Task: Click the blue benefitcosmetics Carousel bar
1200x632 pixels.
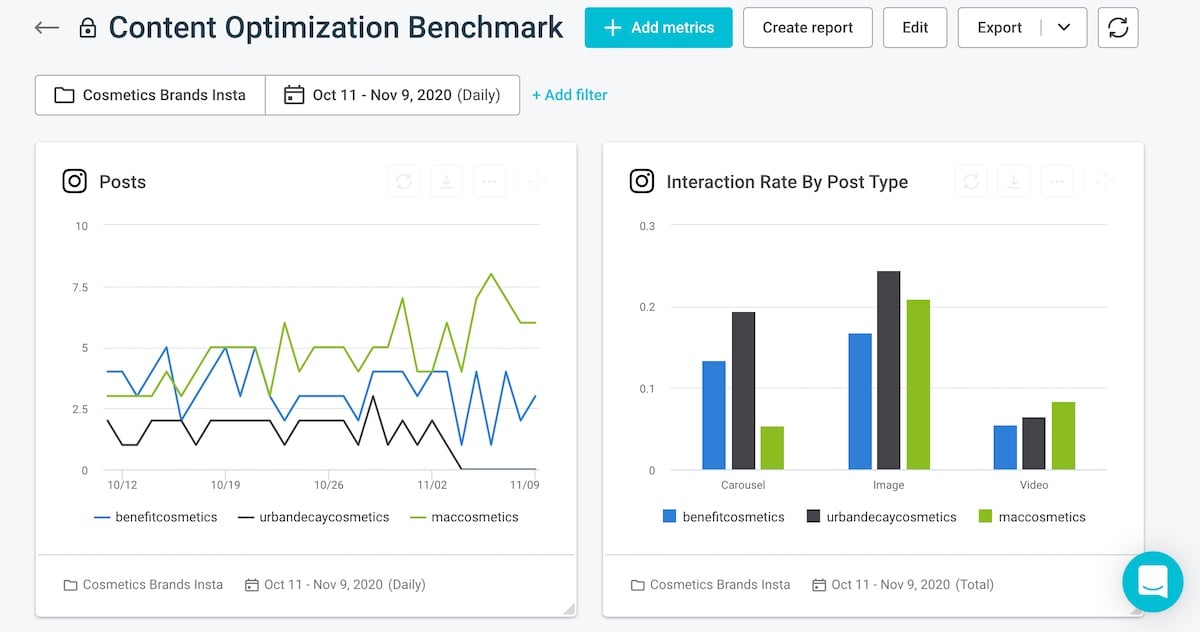Action: click(714, 415)
